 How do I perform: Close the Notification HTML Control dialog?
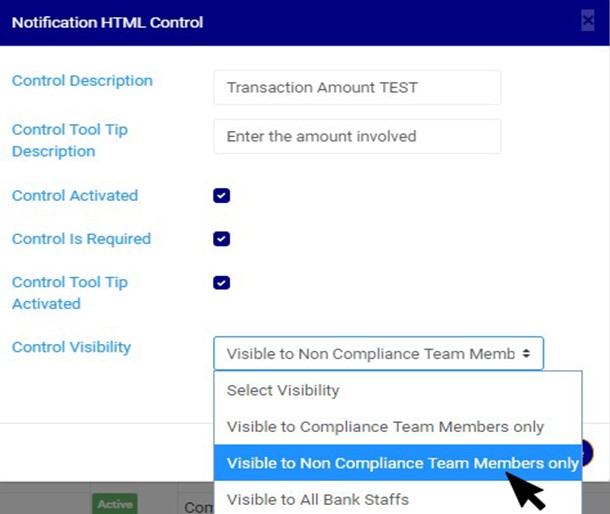[587, 21]
